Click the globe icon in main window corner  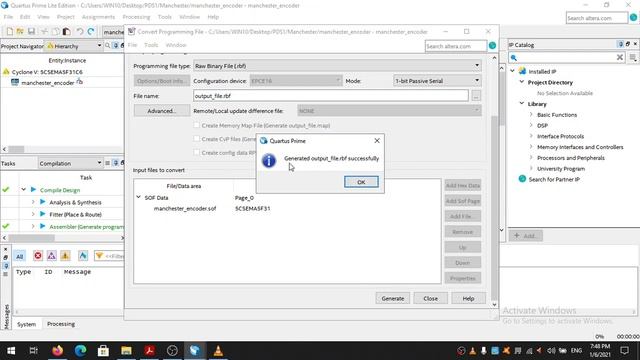coord(633,18)
